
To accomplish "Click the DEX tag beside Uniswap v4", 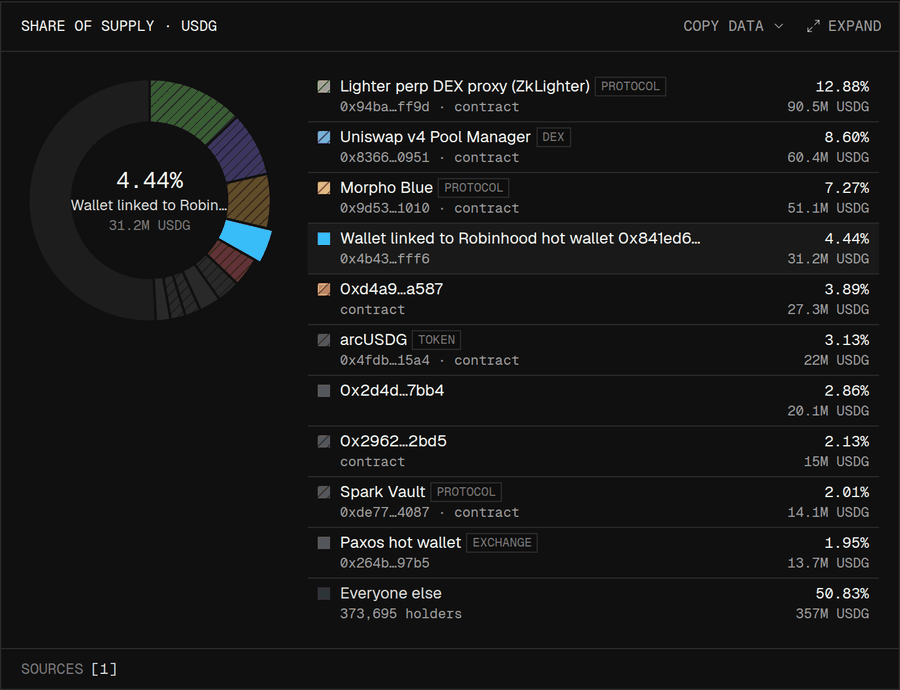I will (553, 137).
